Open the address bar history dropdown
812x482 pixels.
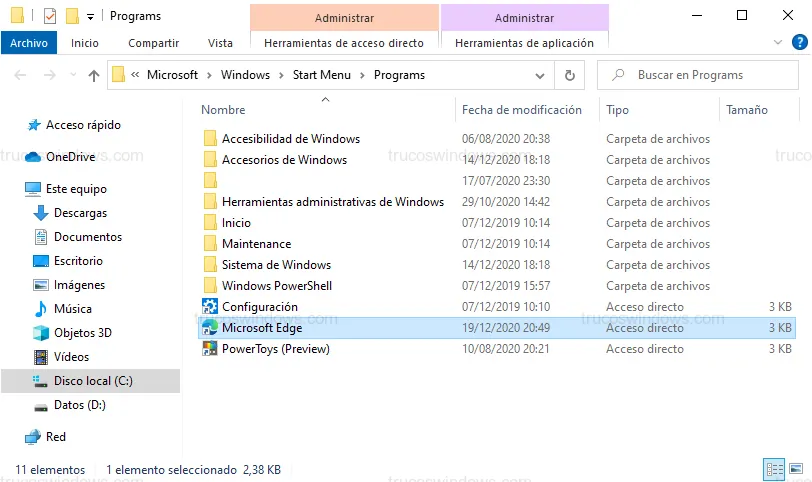[x=541, y=75]
